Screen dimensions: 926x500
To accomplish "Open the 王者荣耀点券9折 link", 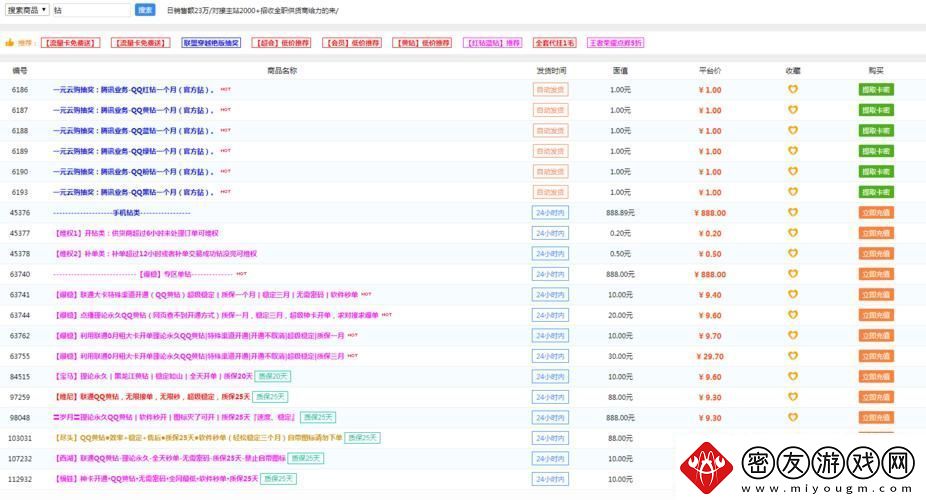I will (615, 43).
